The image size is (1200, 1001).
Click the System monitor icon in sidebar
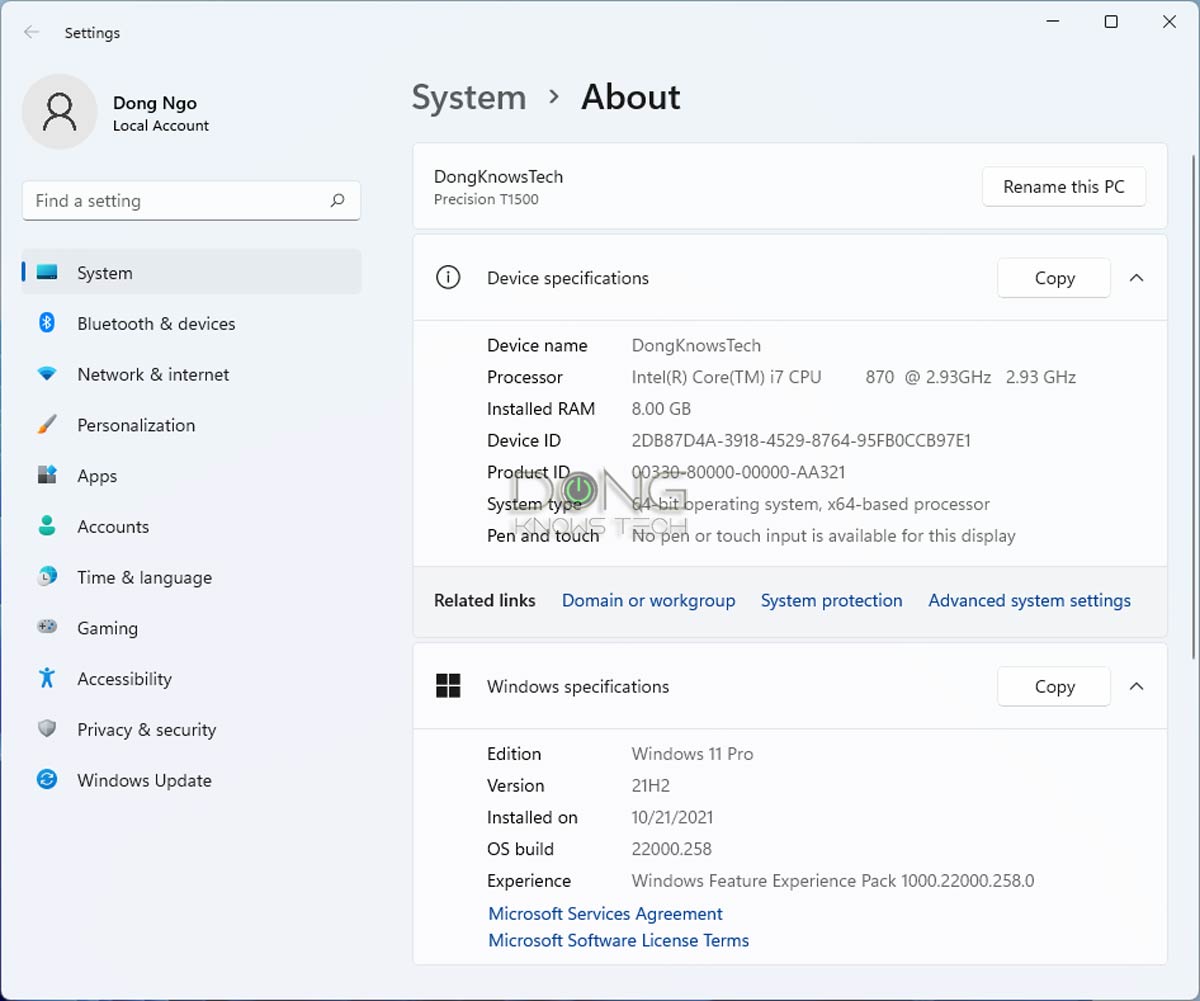[47, 273]
